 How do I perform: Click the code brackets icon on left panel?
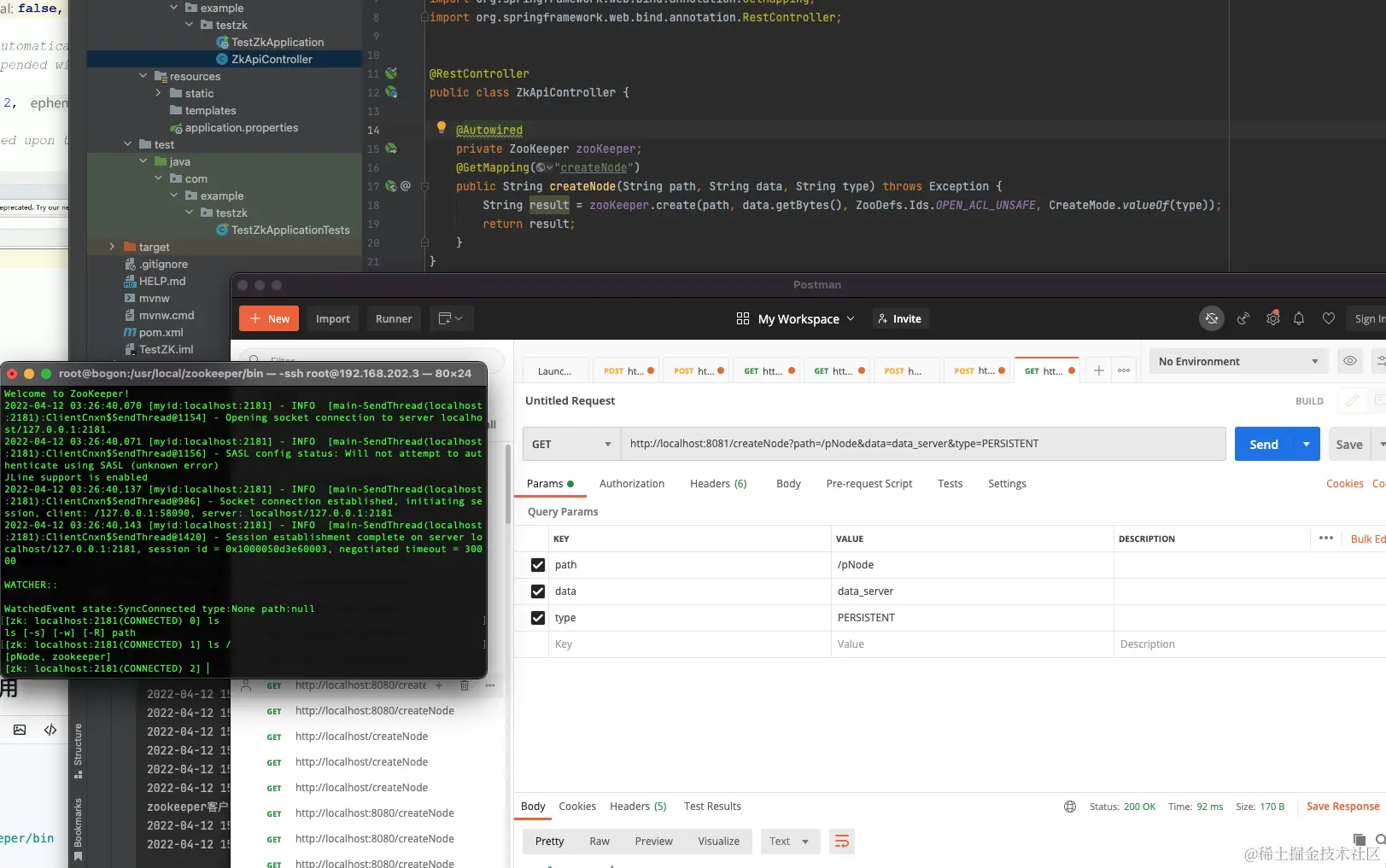pos(50,730)
